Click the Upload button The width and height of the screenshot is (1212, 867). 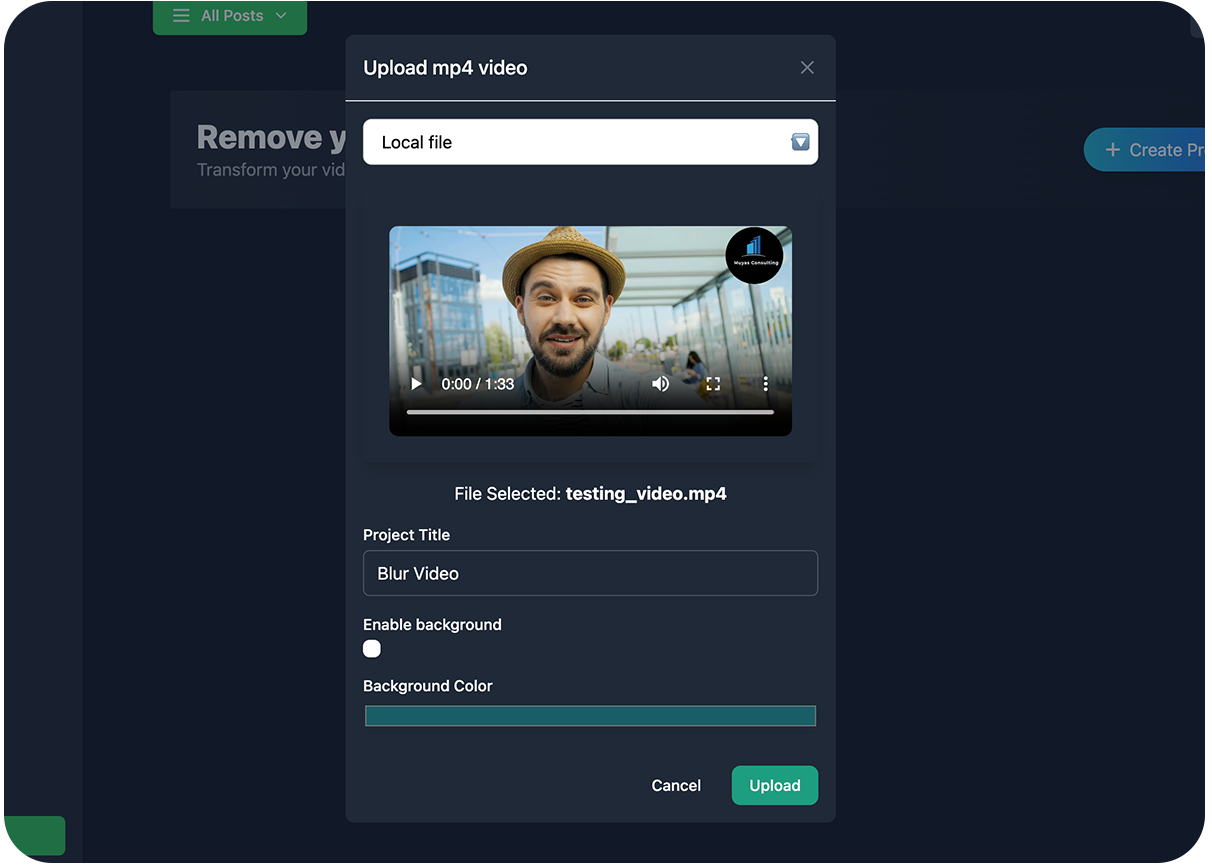click(774, 785)
